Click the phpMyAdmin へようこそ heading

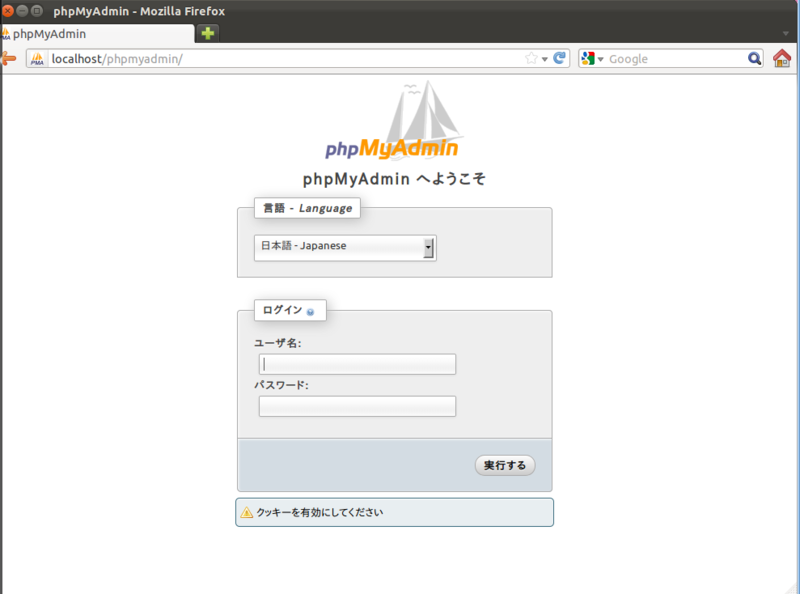(x=394, y=179)
